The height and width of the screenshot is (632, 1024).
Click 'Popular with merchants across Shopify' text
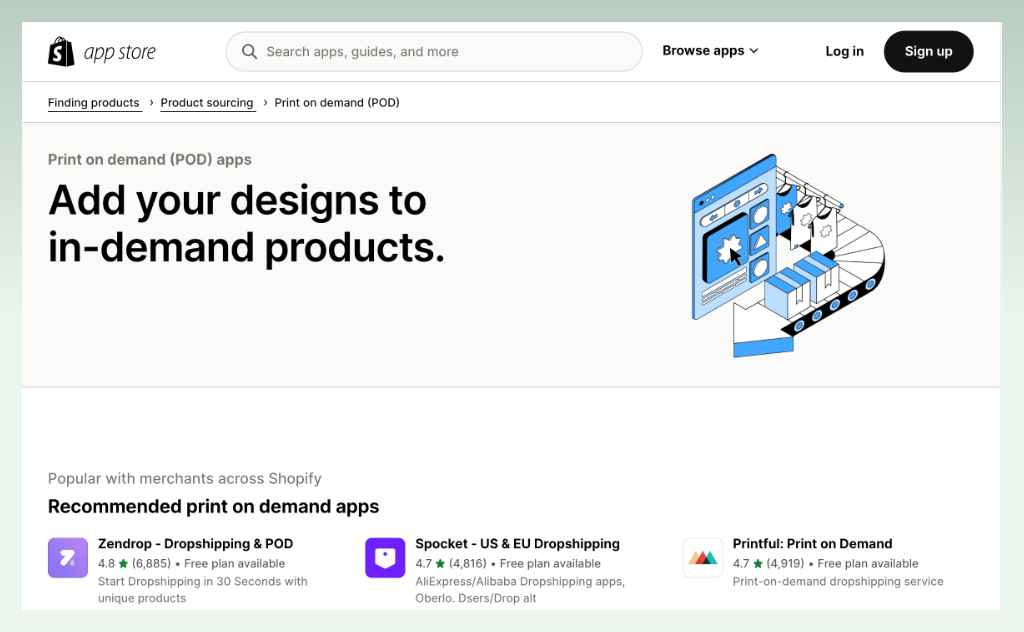coord(185,479)
